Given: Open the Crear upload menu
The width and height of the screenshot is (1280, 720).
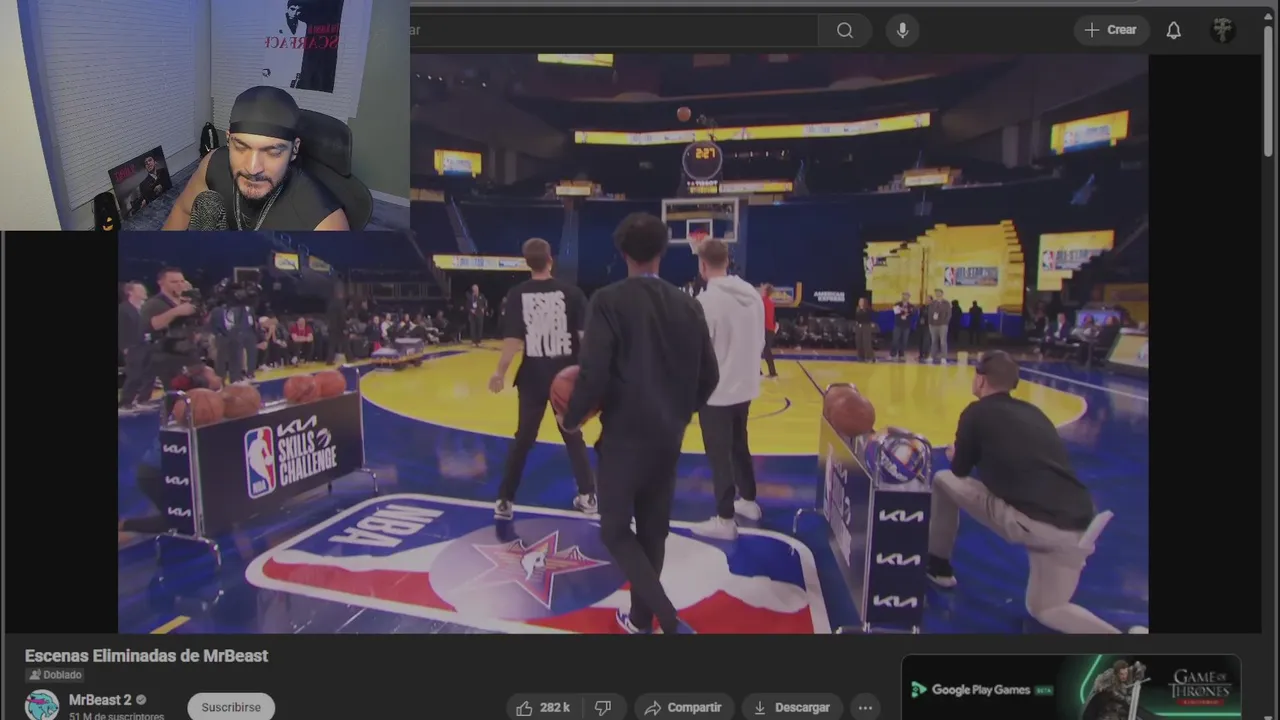Looking at the screenshot, I should (1111, 30).
